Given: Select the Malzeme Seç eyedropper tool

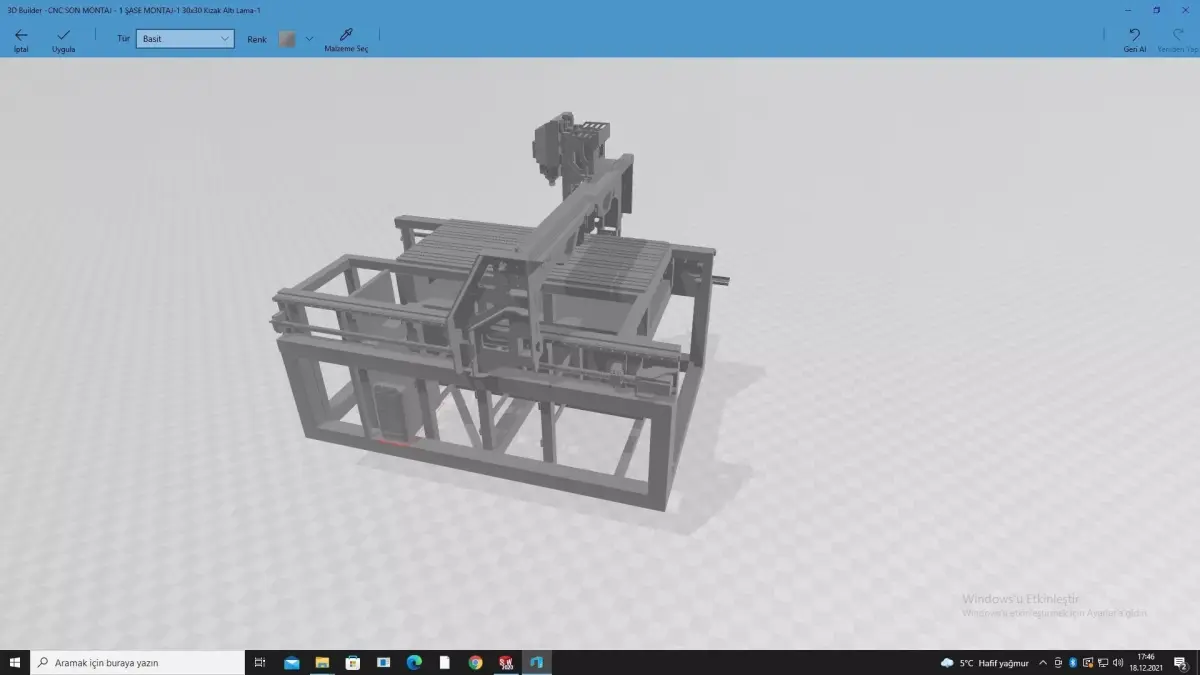Looking at the screenshot, I should [x=346, y=38].
